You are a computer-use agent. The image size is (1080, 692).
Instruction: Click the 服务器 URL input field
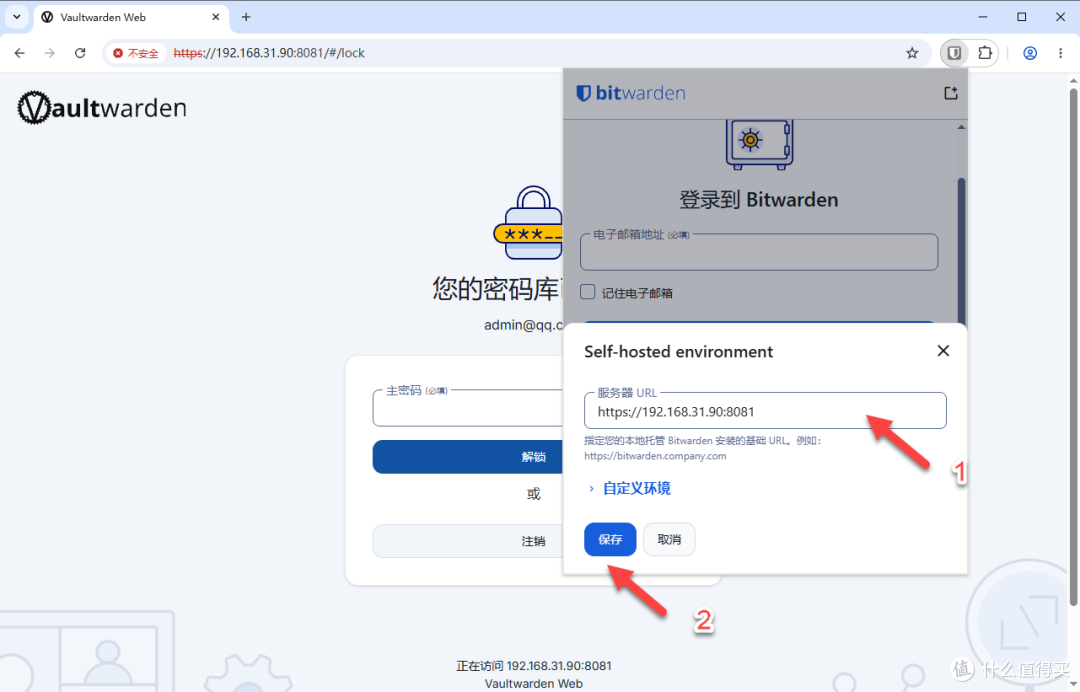[765, 411]
